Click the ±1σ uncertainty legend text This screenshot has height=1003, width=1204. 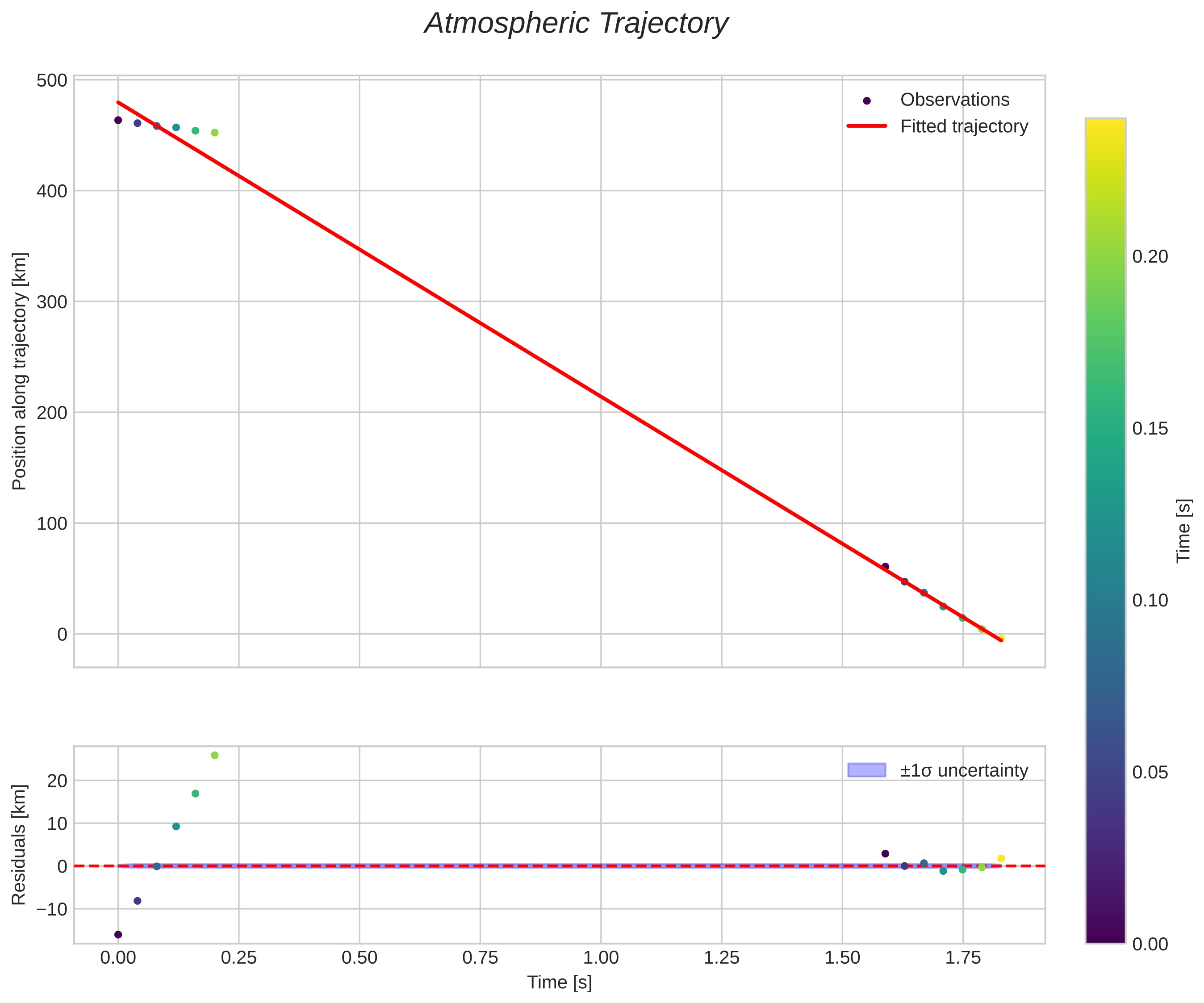click(x=964, y=770)
